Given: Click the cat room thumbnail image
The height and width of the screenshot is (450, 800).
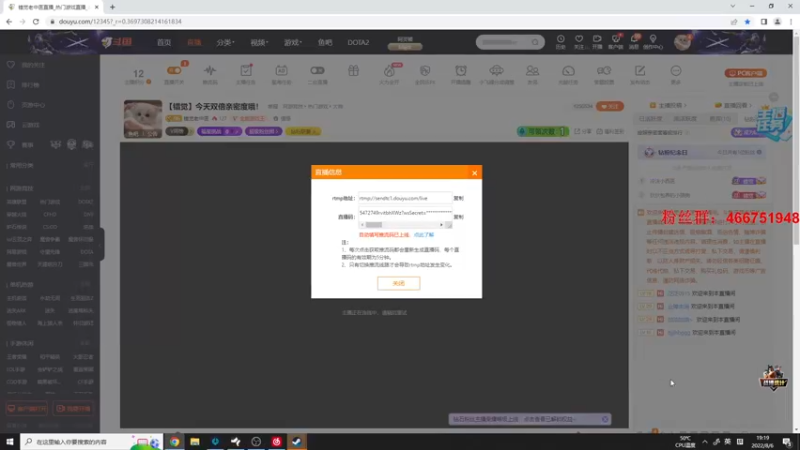Looking at the screenshot, I should coord(143,118).
